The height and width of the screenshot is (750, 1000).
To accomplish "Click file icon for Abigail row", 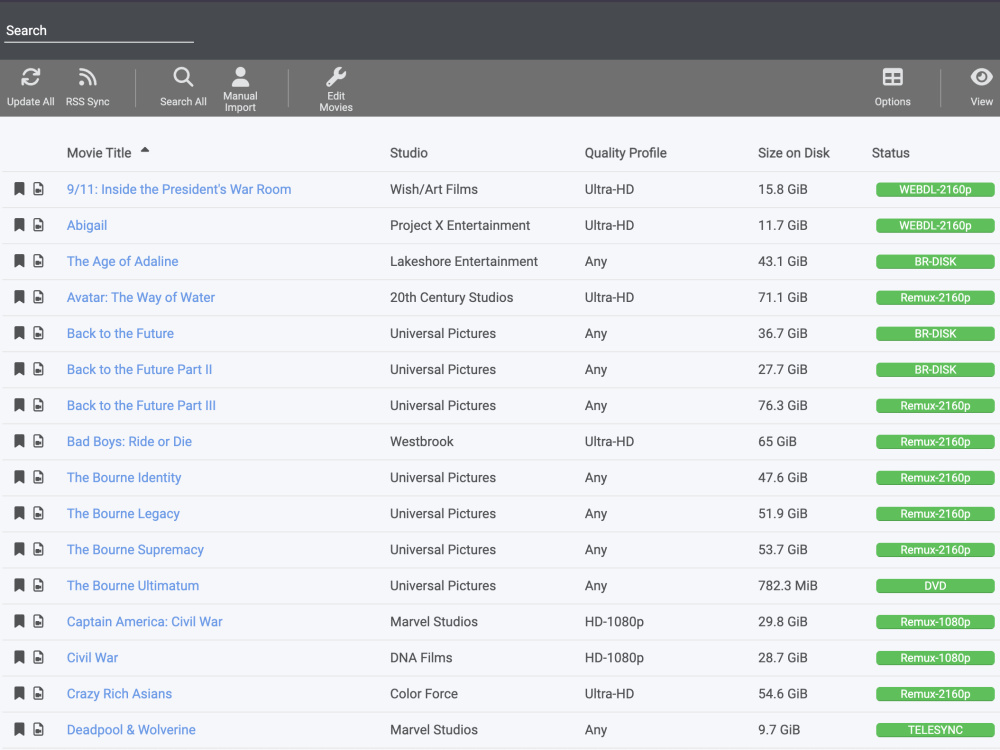I will pyautogui.click(x=38, y=225).
